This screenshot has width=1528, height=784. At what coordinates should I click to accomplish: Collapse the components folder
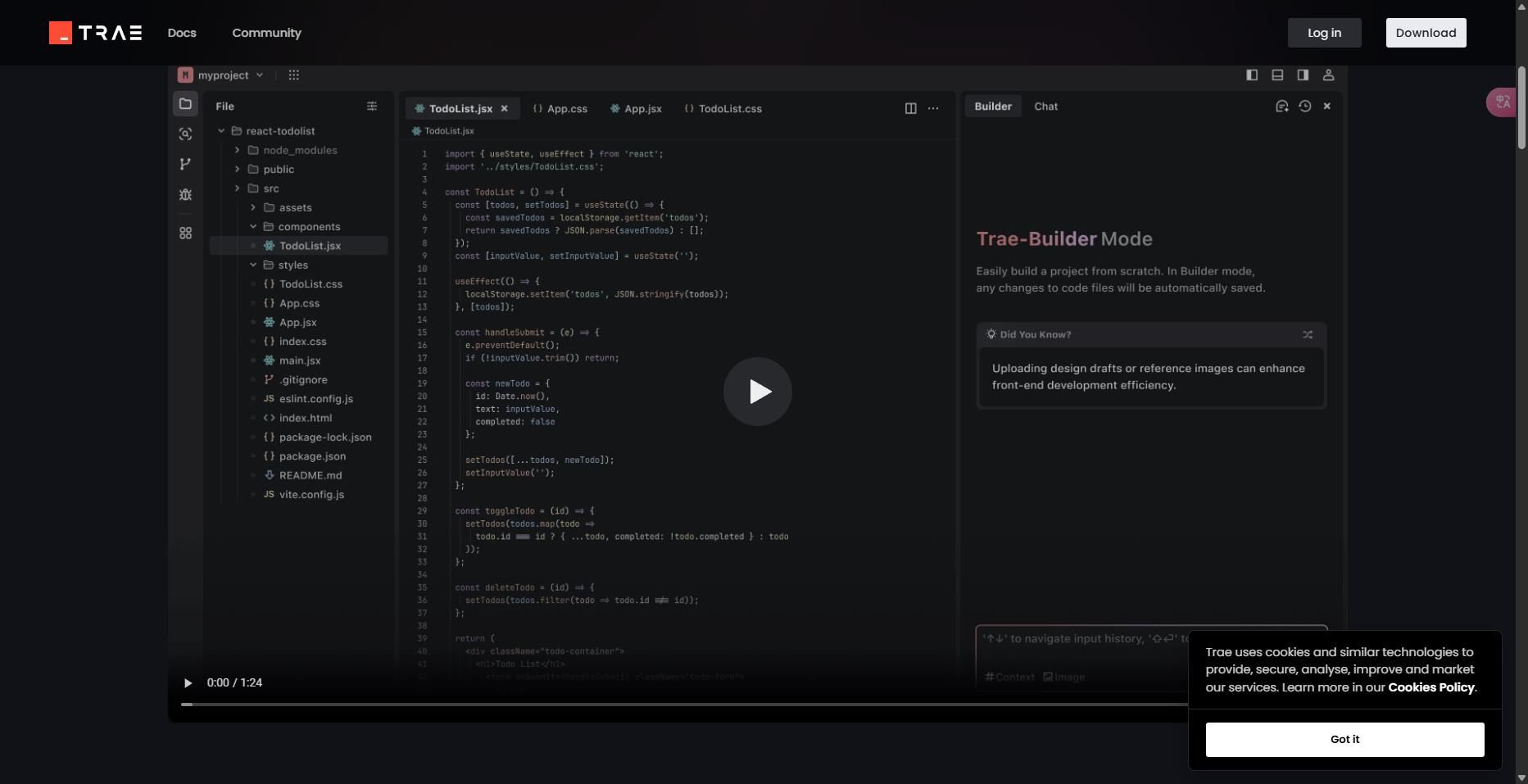tap(253, 226)
